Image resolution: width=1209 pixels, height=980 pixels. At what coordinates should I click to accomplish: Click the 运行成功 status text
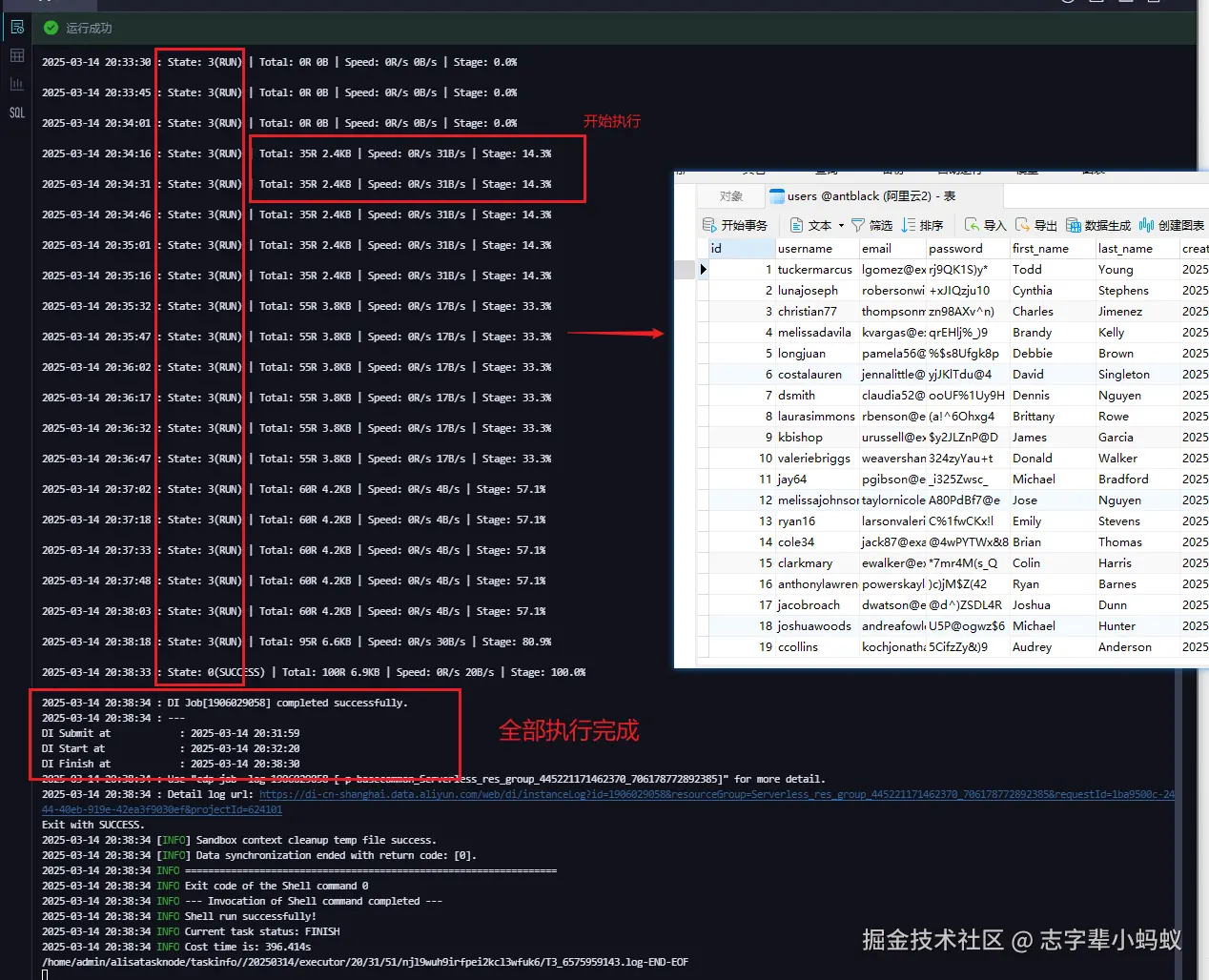coord(89,28)
